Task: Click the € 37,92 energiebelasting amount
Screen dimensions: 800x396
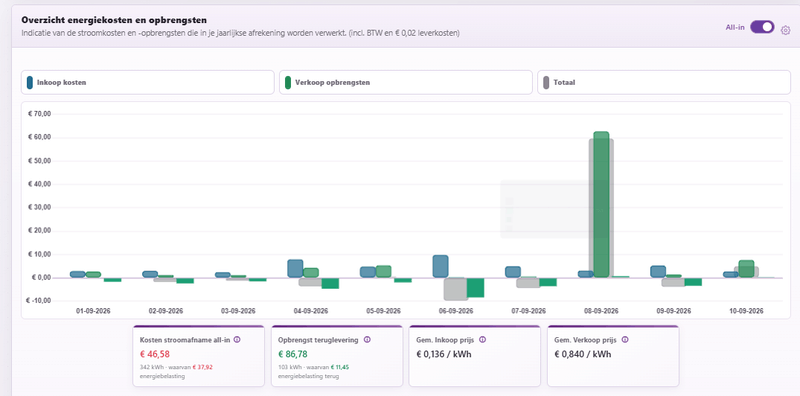Action: click(x=203, y=367)
